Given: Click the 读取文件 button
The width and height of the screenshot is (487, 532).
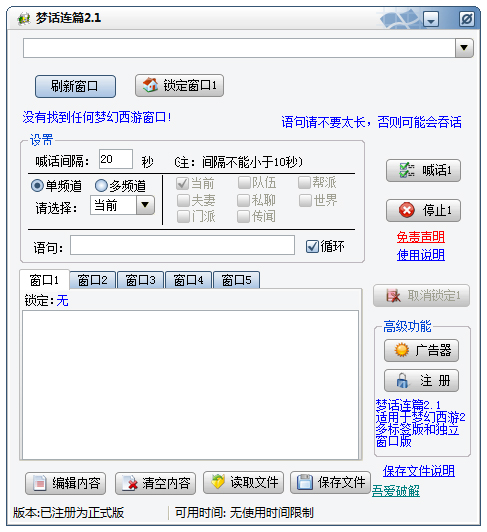Looking at the screenshot, I should 243,482.
